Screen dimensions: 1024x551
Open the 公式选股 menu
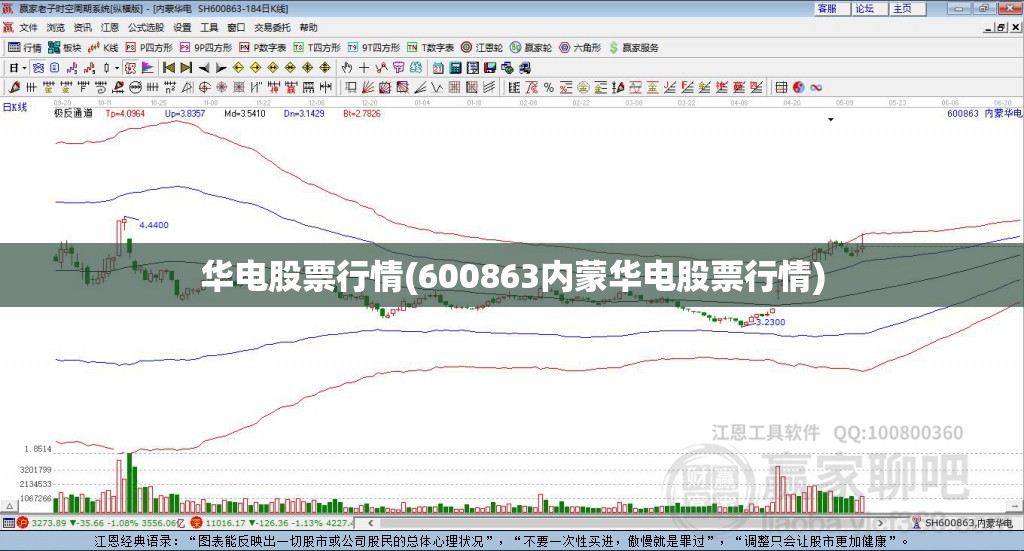pyautogui.click(x=146, y=27)
